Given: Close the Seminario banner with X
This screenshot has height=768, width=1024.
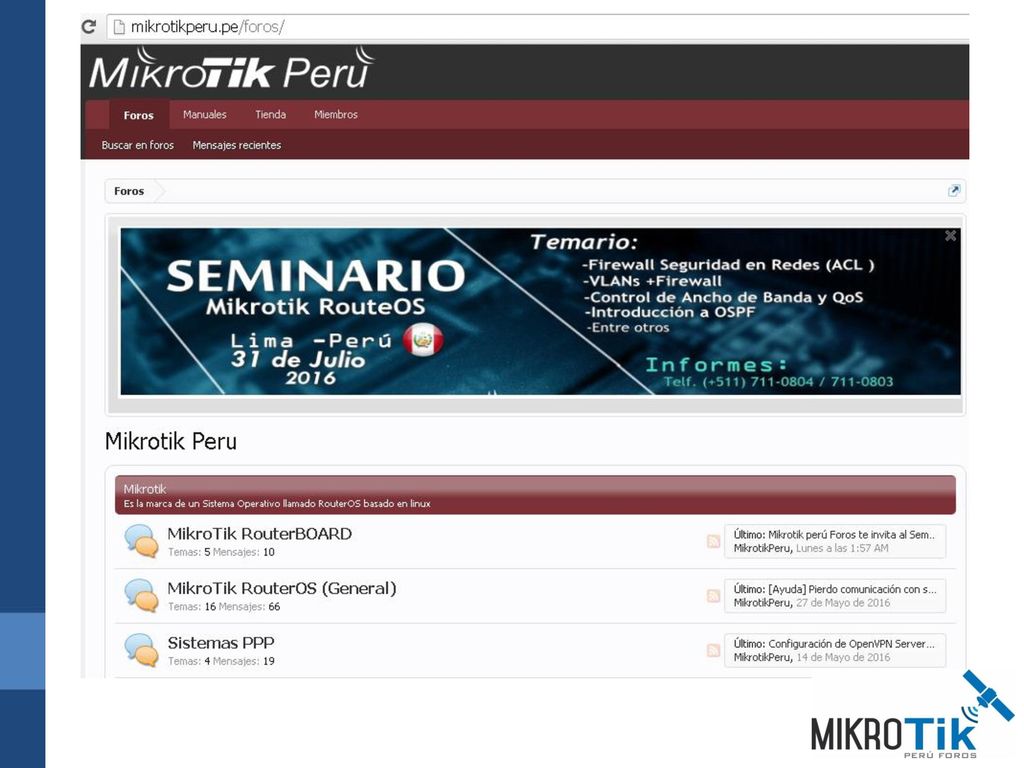Looking at the screenshot, I should click(950, 236).
